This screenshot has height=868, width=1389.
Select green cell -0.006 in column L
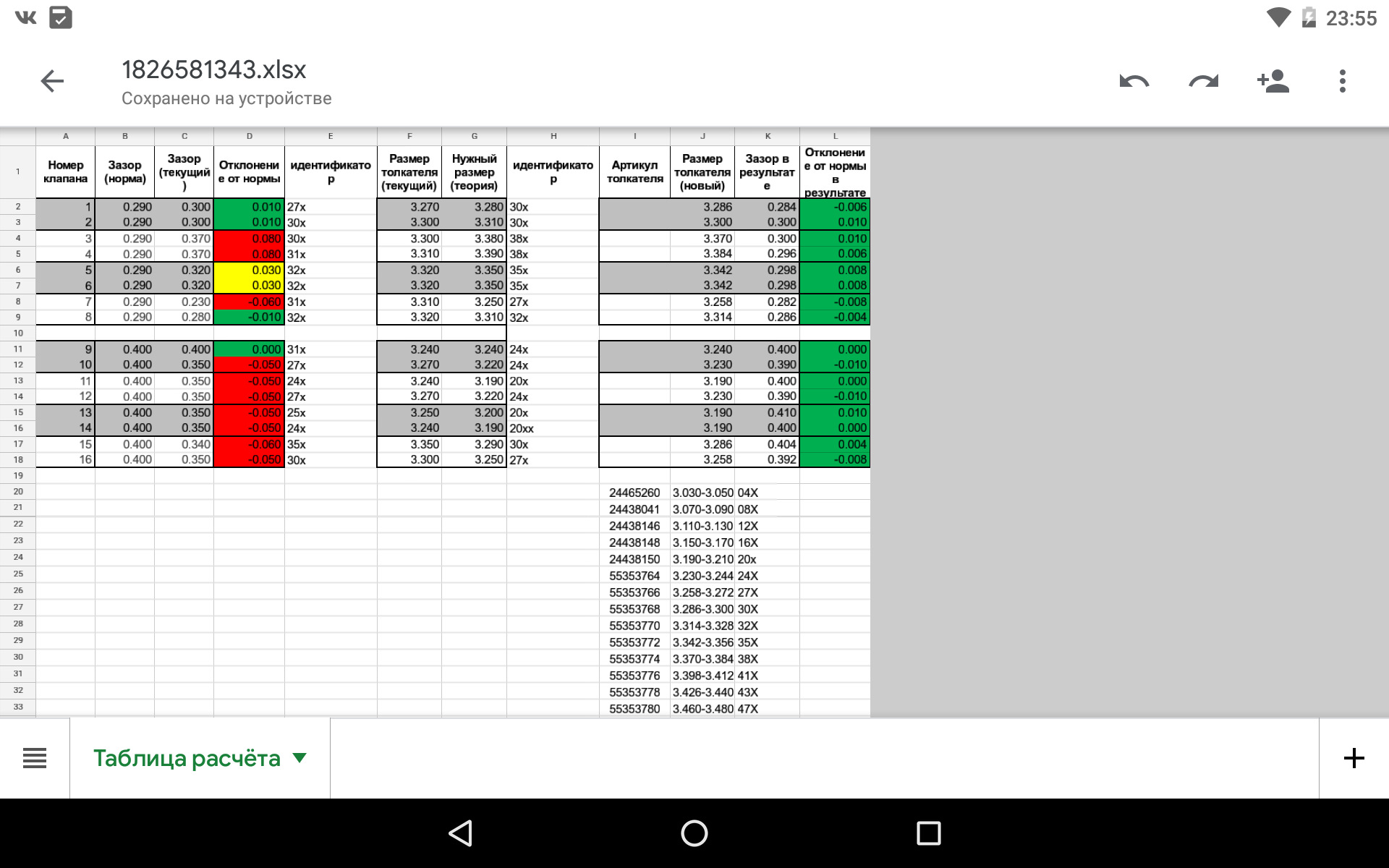835,207
